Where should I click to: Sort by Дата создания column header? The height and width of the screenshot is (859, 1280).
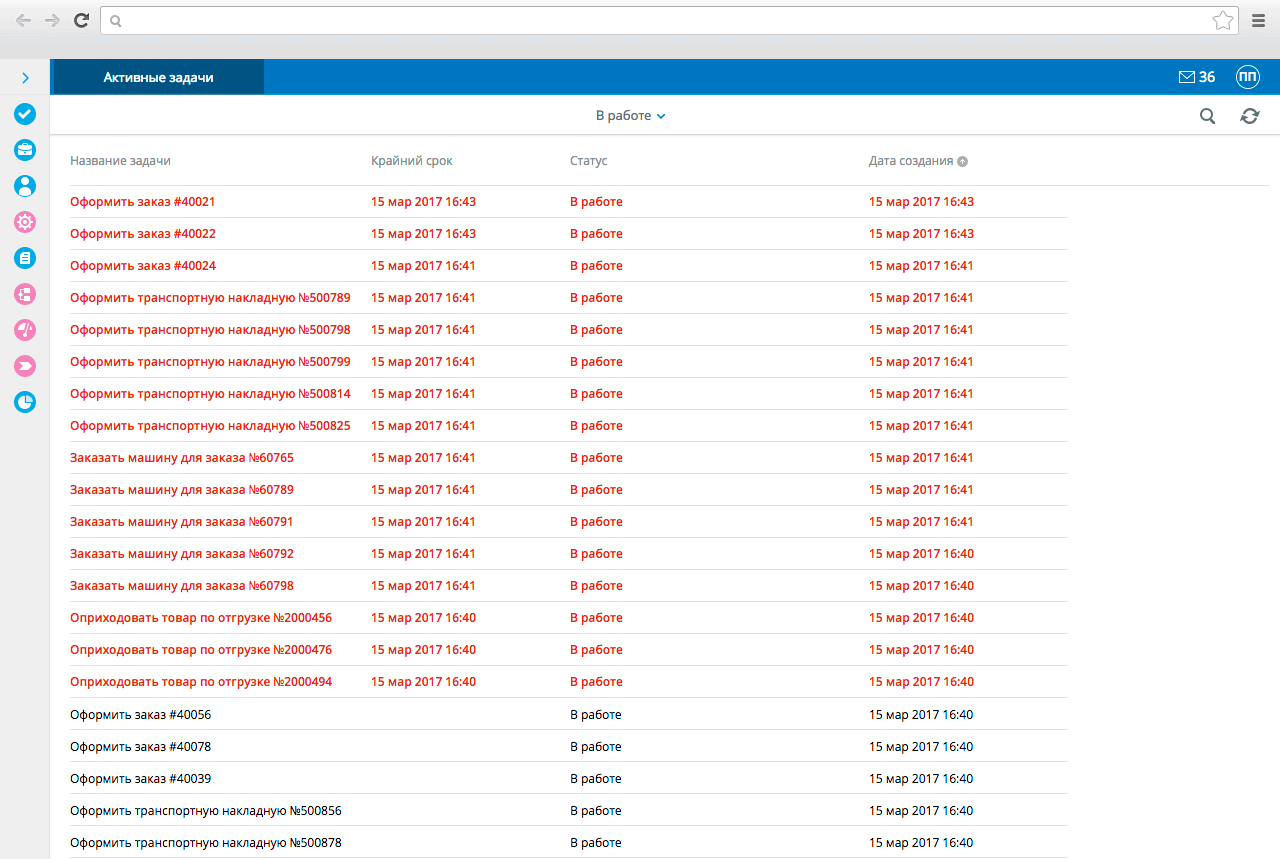point(911,161)
